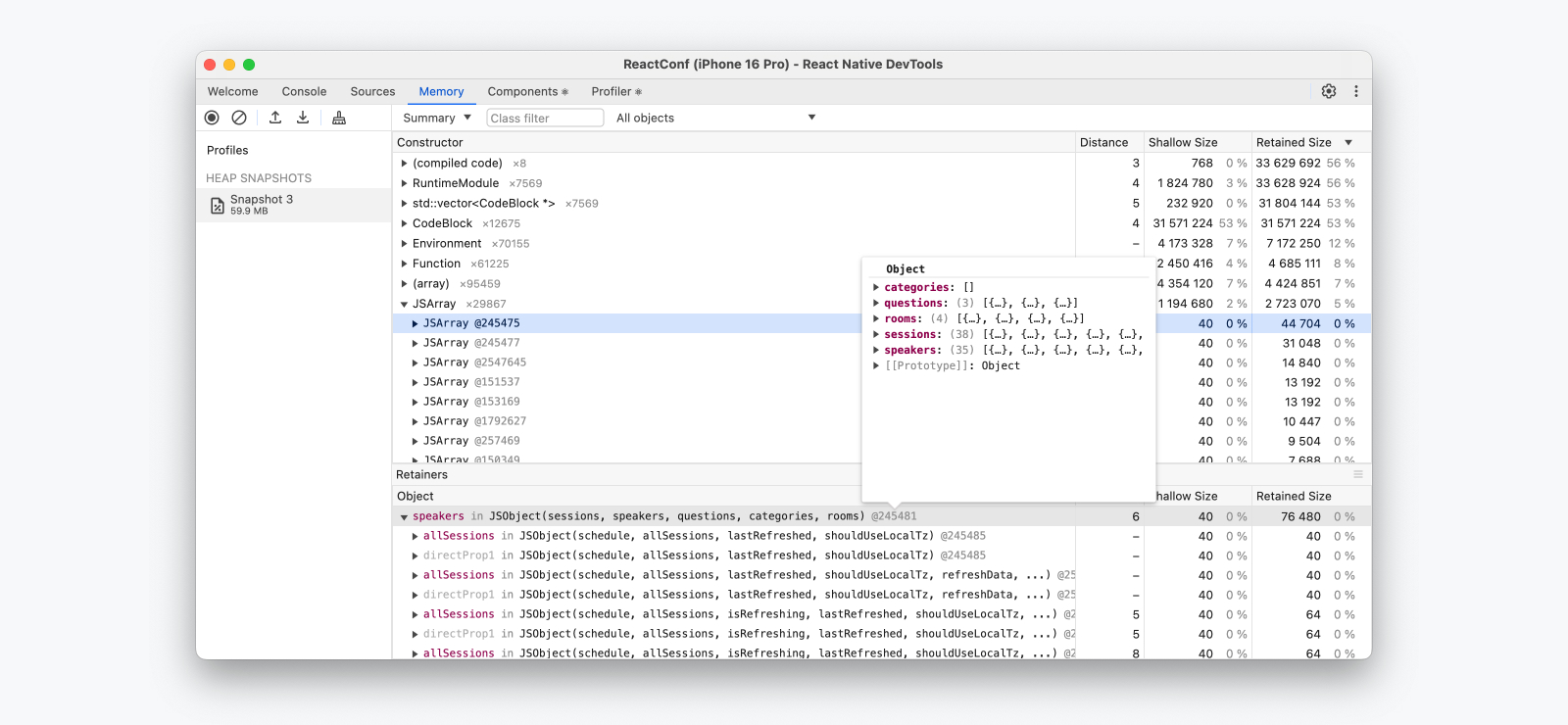The width and height of the screenshot is (1568, 725).
Task: Collapse the JSArray constructor group
Action: [404, 305]
